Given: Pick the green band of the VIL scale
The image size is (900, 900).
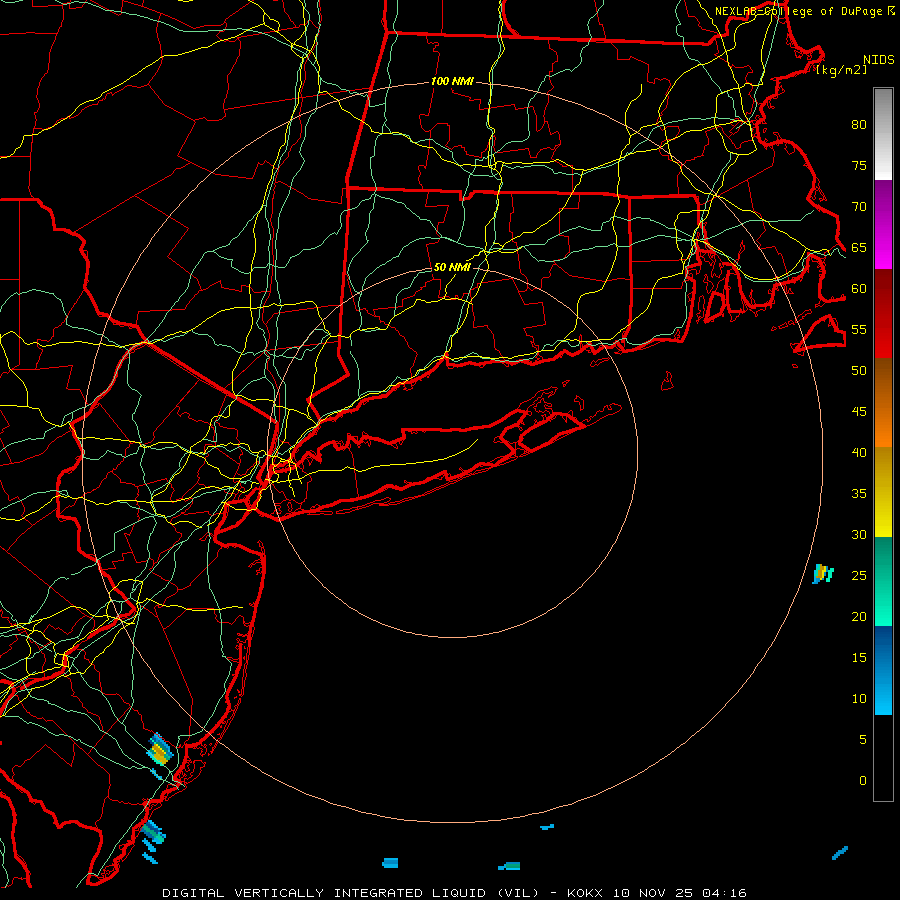Looking at the screenshot, I should coord(883,581).
